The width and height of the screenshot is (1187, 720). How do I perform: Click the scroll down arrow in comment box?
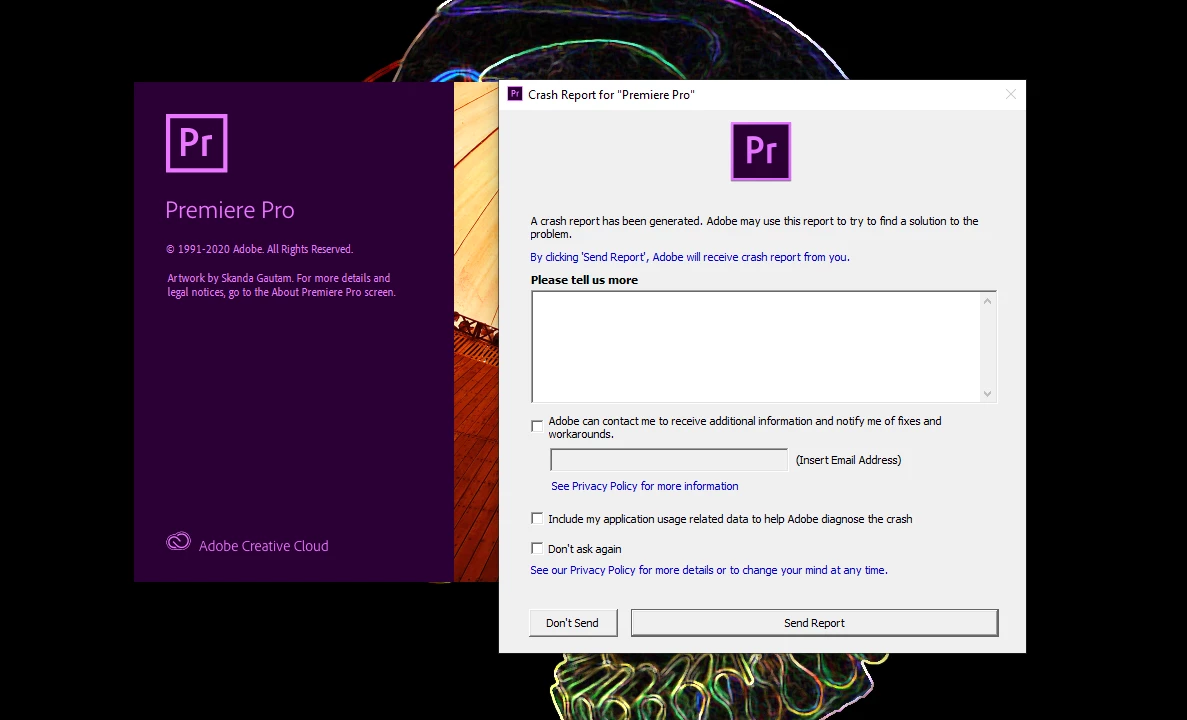(x=987, y=393)
